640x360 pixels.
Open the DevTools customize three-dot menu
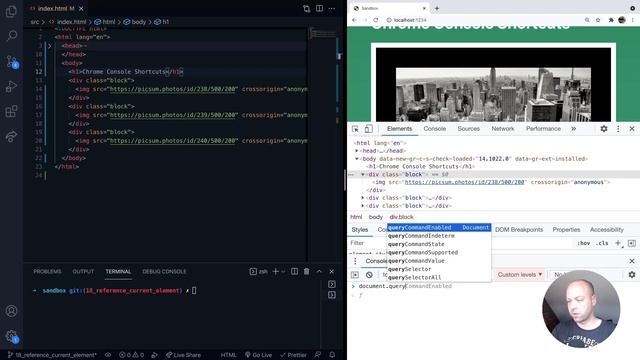coord(618,129)
